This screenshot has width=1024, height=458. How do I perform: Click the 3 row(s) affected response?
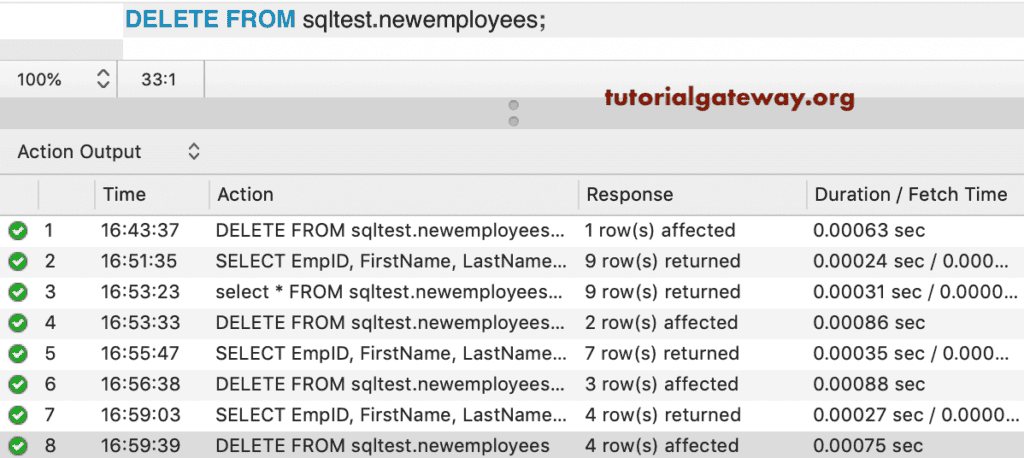point(660,385)
